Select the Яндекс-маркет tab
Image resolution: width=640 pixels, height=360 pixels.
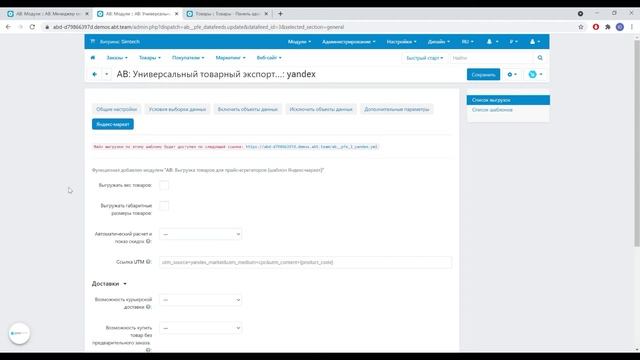(x=113, y=124)
